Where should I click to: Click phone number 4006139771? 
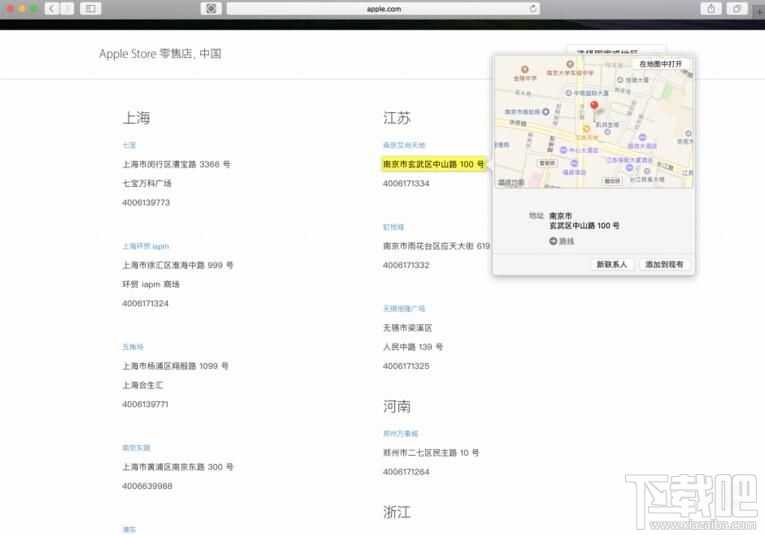pyautogui.click(x=145, y=404)
